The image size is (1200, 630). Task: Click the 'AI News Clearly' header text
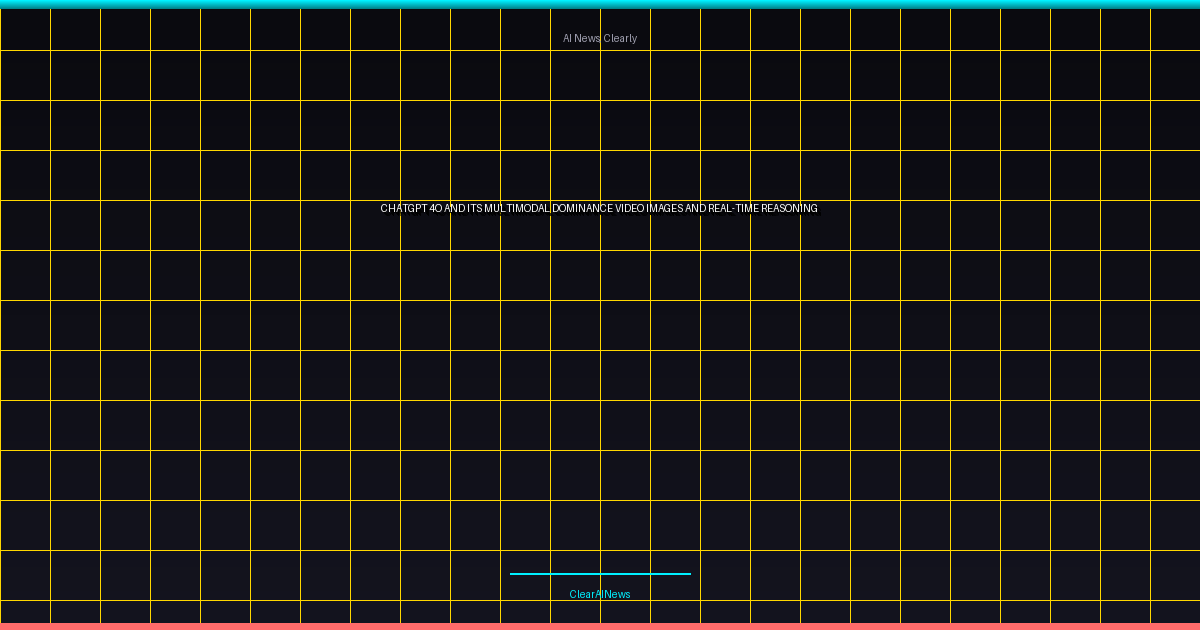(x=600, y=39)
